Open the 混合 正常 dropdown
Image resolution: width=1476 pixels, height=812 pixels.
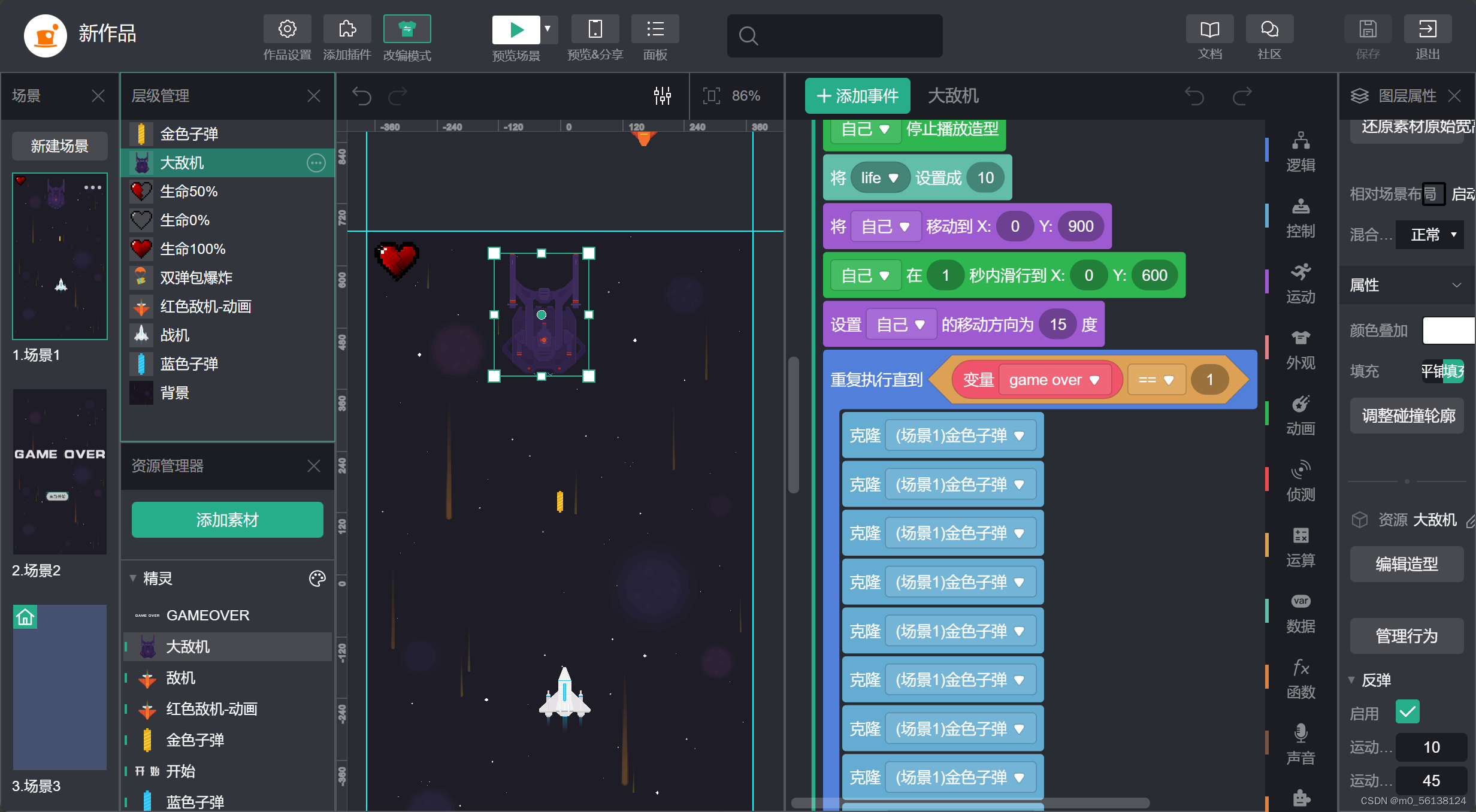coord(1430,235)
